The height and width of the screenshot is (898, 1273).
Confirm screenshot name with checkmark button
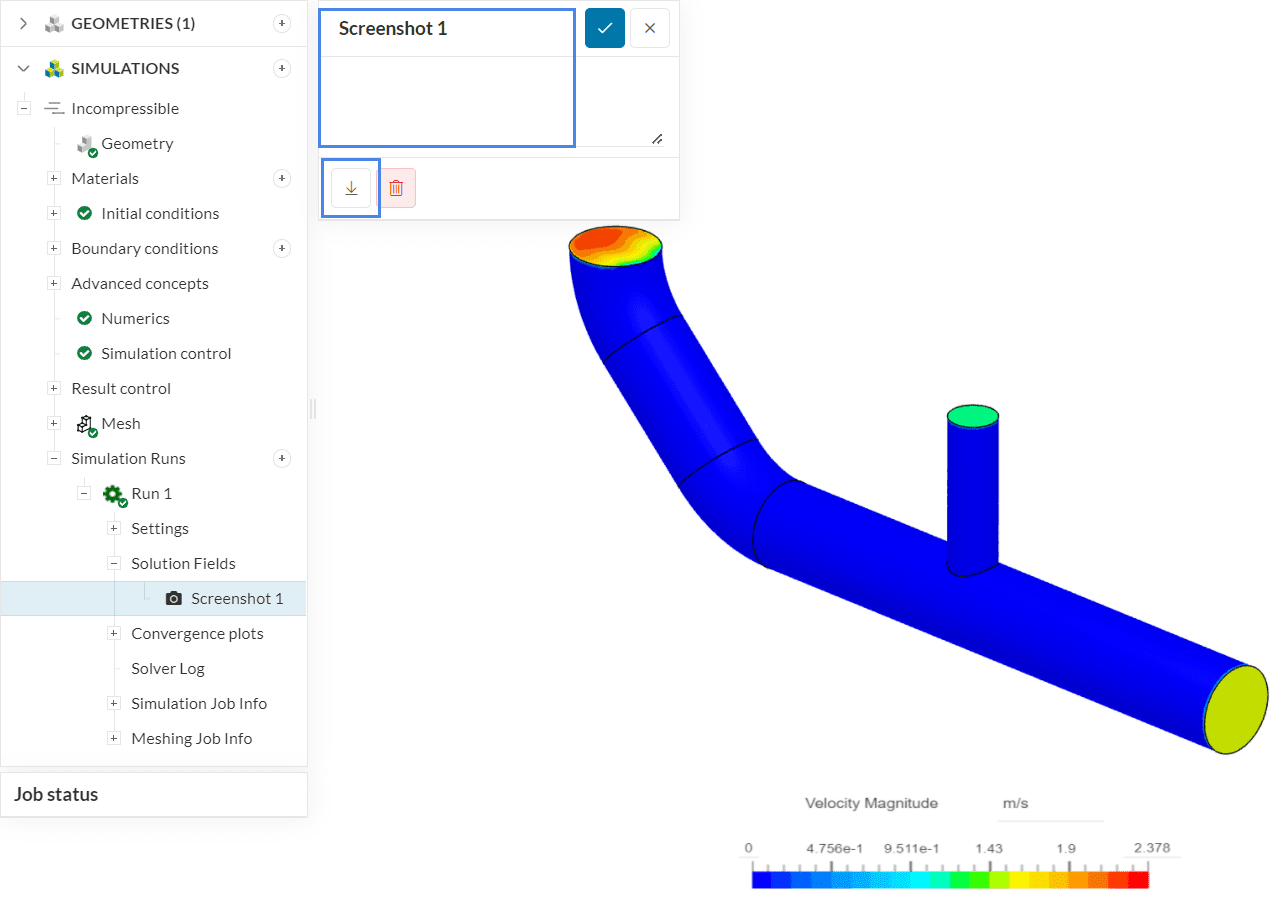point(605,28)
